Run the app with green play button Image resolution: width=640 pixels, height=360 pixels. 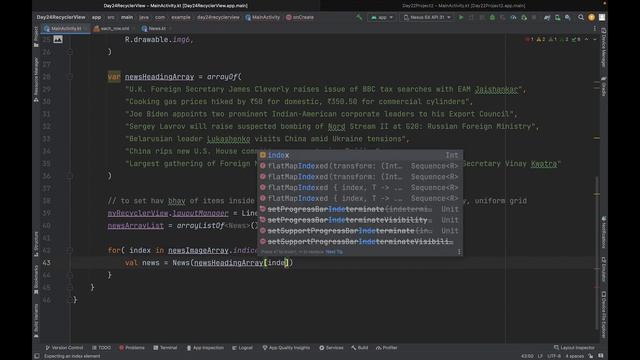(x=461, y=18)
